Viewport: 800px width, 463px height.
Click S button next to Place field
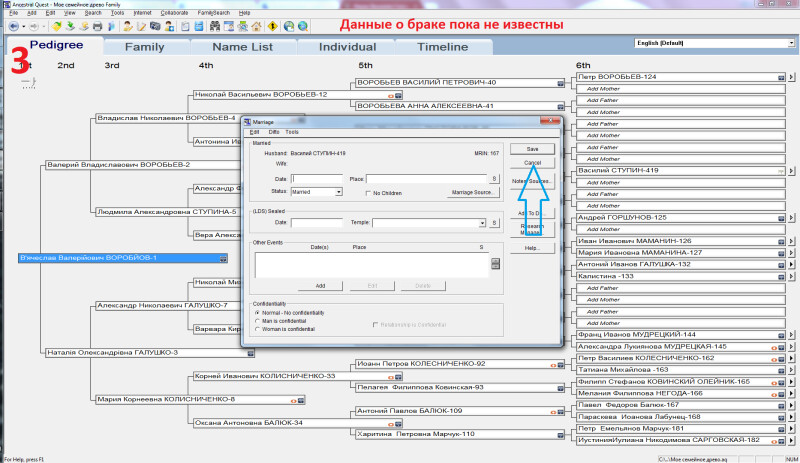(494, 179)
